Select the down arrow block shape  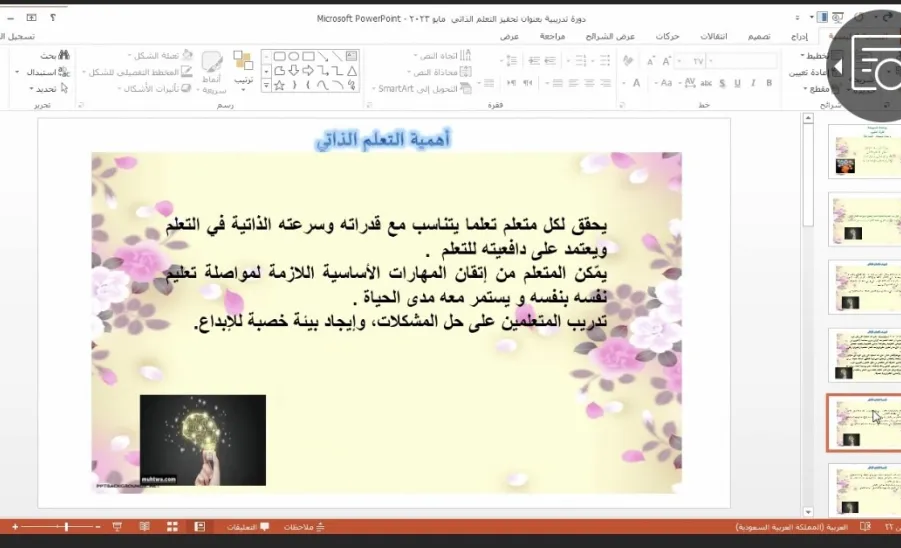pyautogui.click(x=294, y=71)
